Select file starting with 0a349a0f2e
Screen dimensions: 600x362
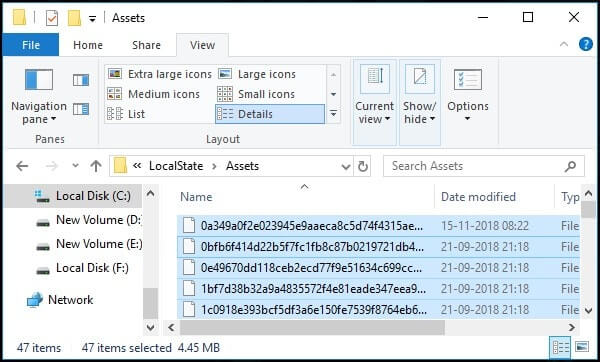coord(378,226)
